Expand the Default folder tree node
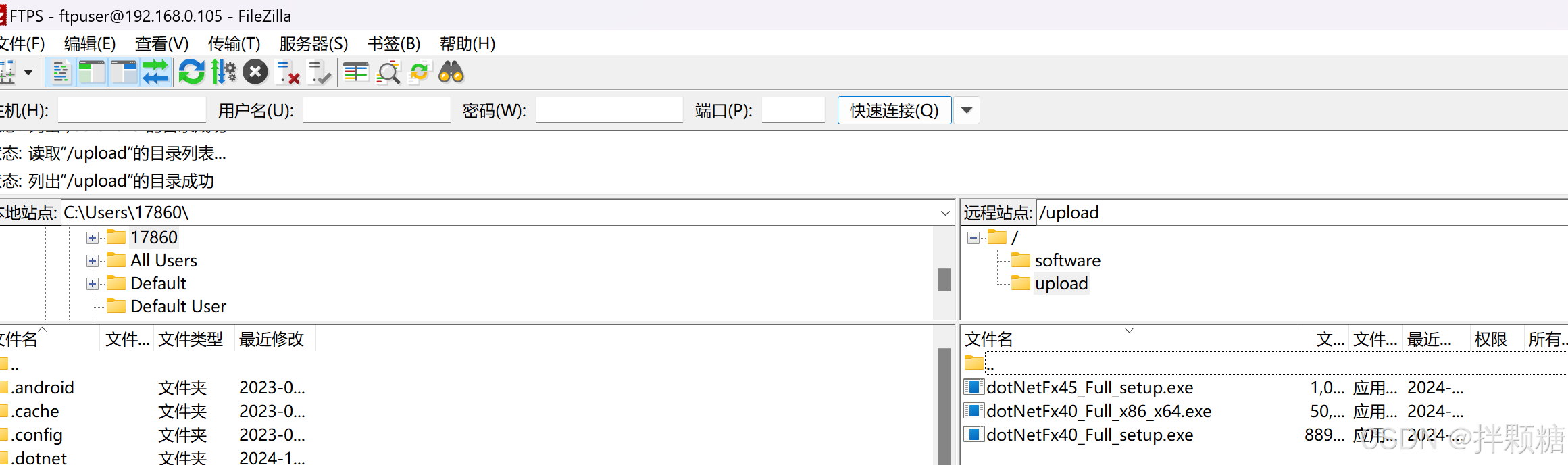This screenshot has height=465, width=1568. 93,284
